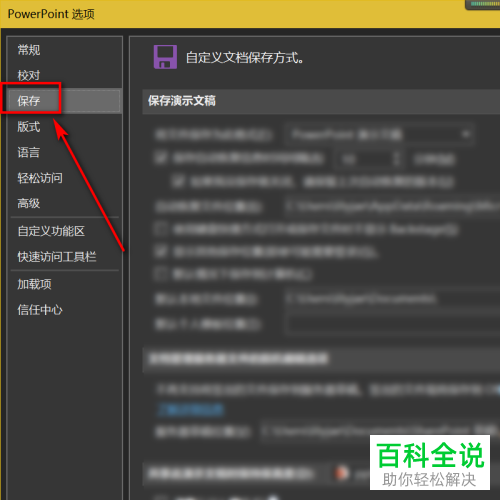Open the 加载项 page

(35, 284)
